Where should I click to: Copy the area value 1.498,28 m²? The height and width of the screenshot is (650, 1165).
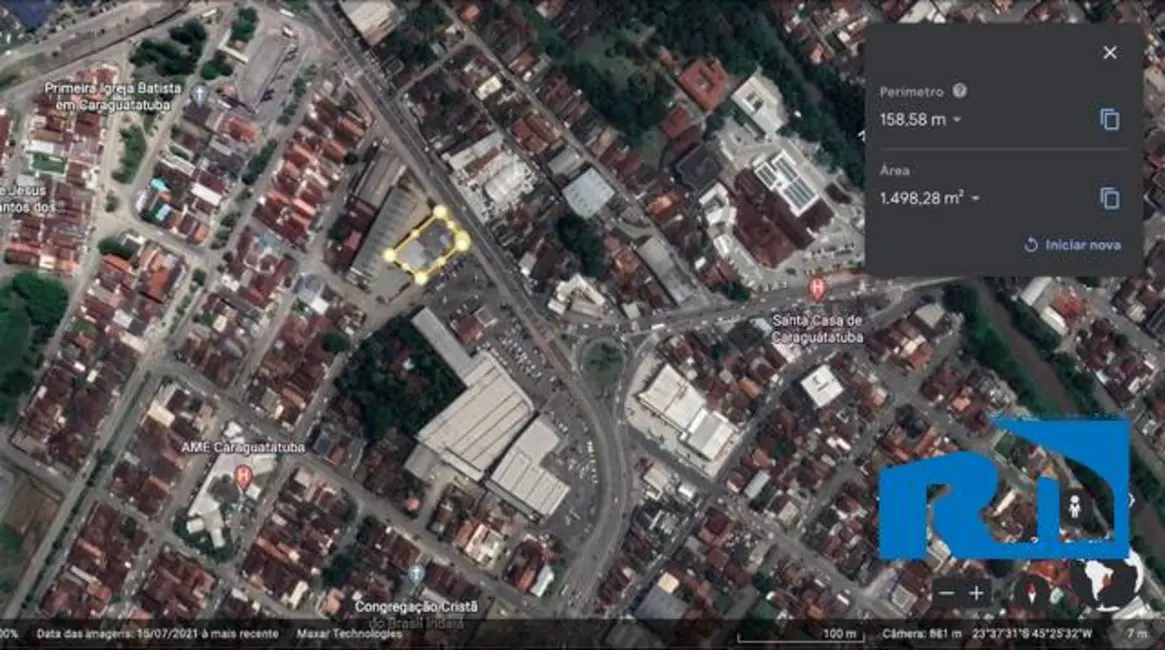(x=1109, y=199)
